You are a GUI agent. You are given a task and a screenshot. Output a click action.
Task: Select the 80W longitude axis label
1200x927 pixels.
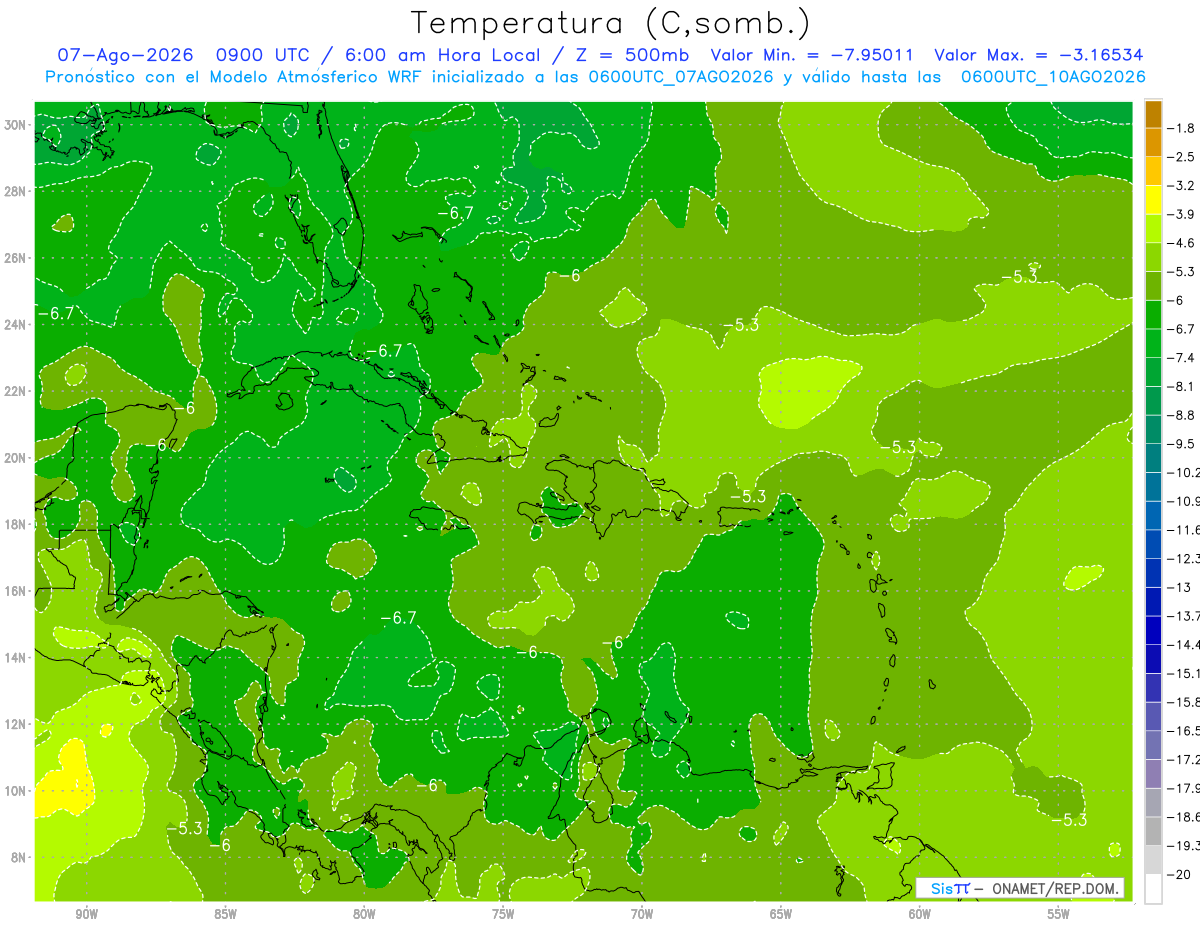point(364,914)
